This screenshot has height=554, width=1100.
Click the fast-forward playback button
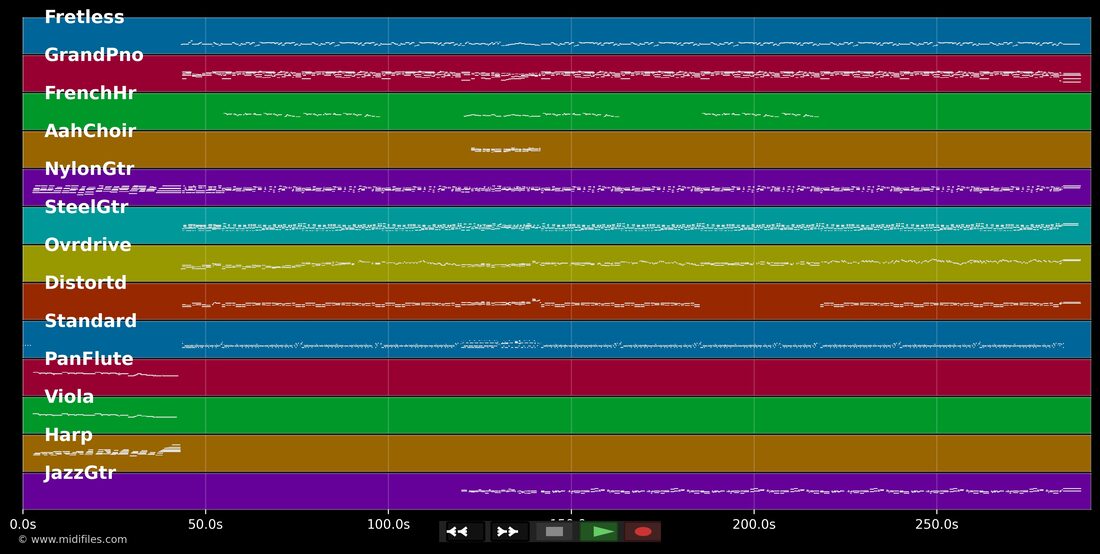[x=509, y=532]
